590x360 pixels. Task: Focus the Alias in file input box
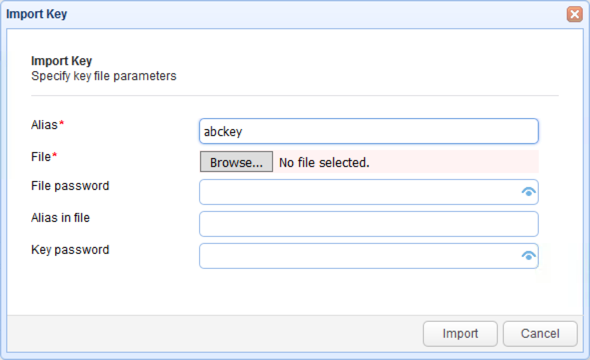click(x=369, y=224)
